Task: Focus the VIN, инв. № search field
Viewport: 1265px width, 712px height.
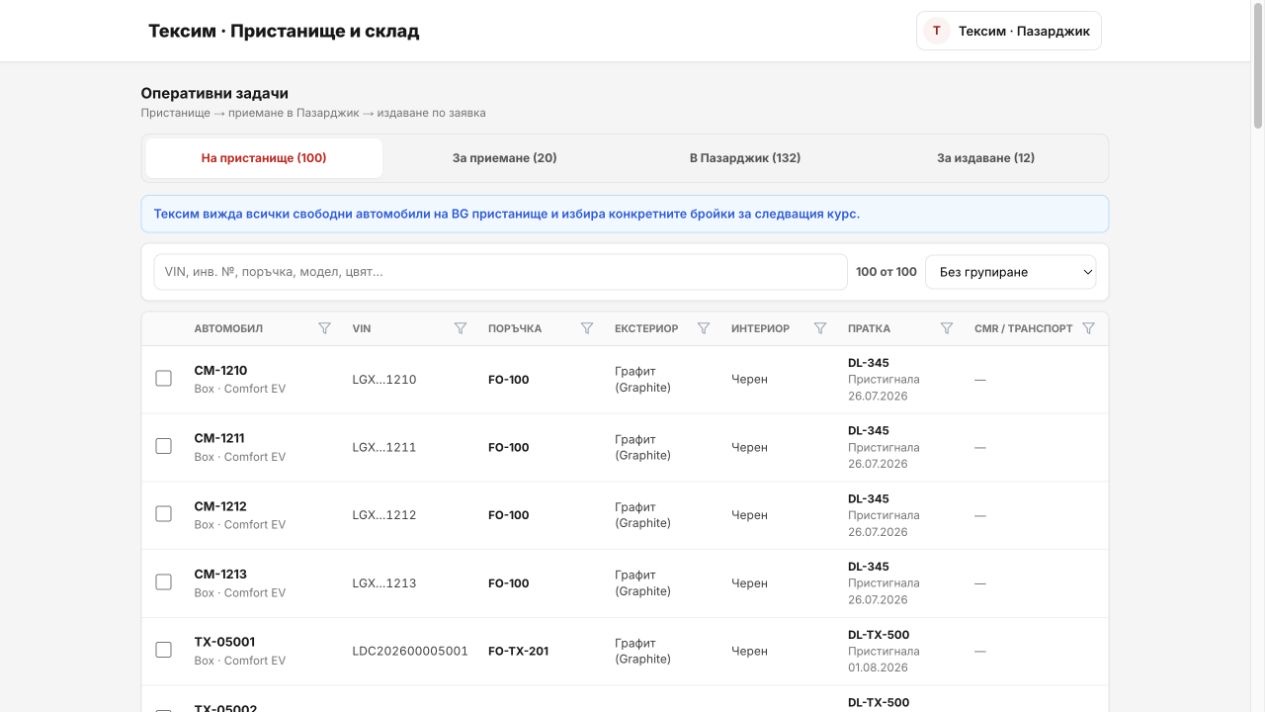Action: tap(500, 272)
